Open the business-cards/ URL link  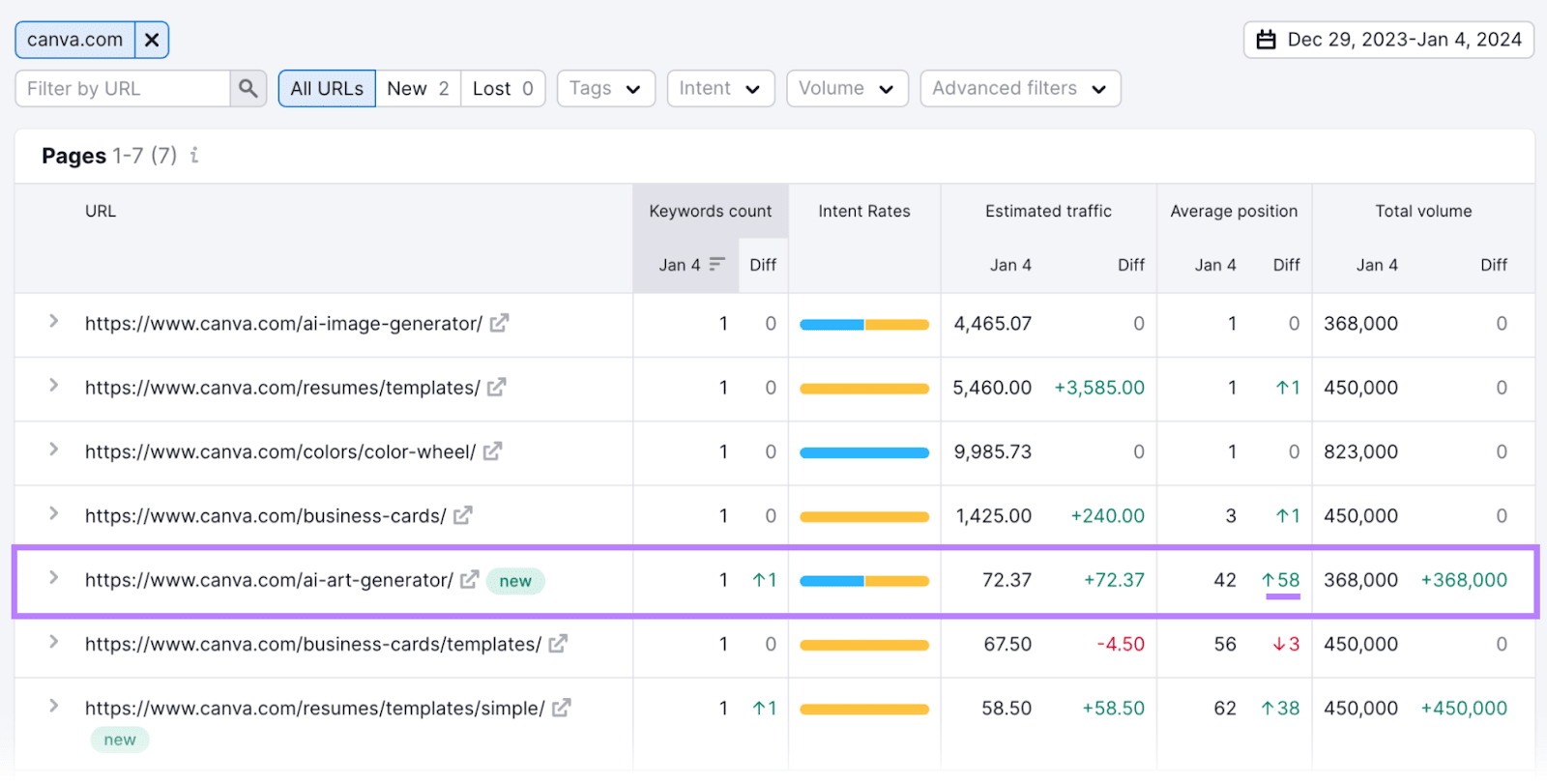pyautogui.click(x=266, y=516)
